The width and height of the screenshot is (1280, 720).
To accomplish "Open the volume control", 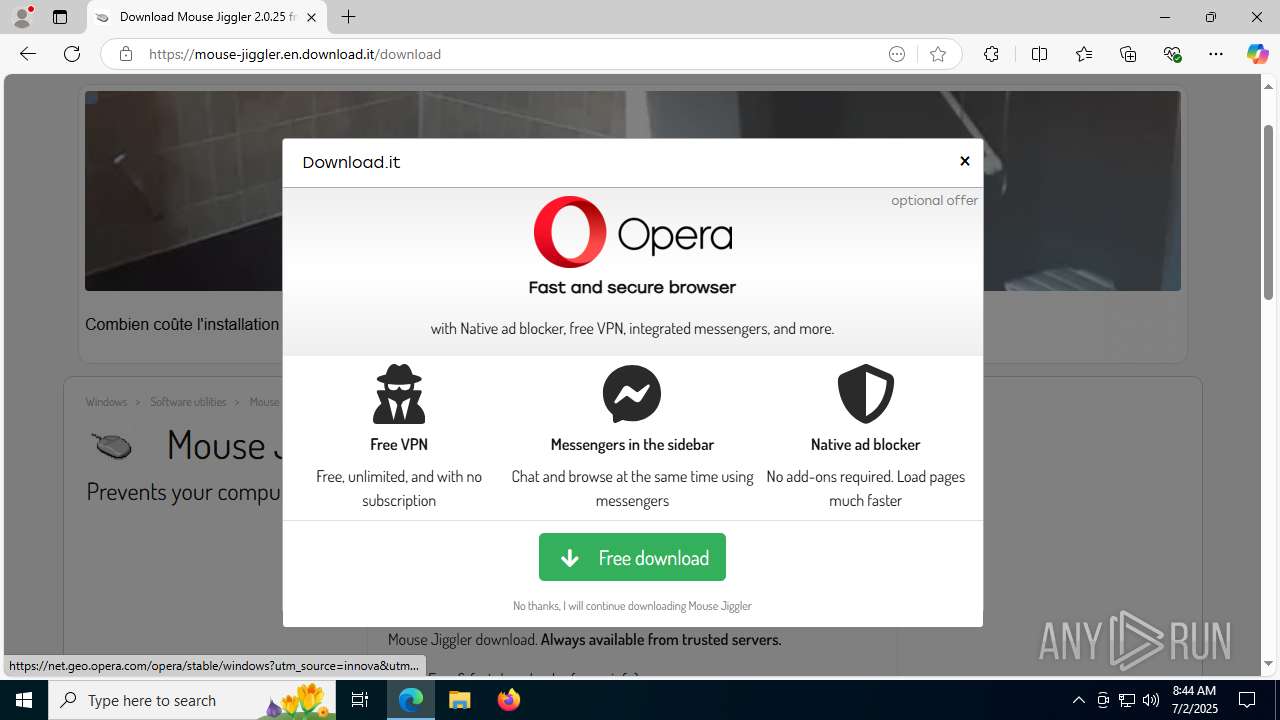I will pyautogui.click(x=1151, y=700).
